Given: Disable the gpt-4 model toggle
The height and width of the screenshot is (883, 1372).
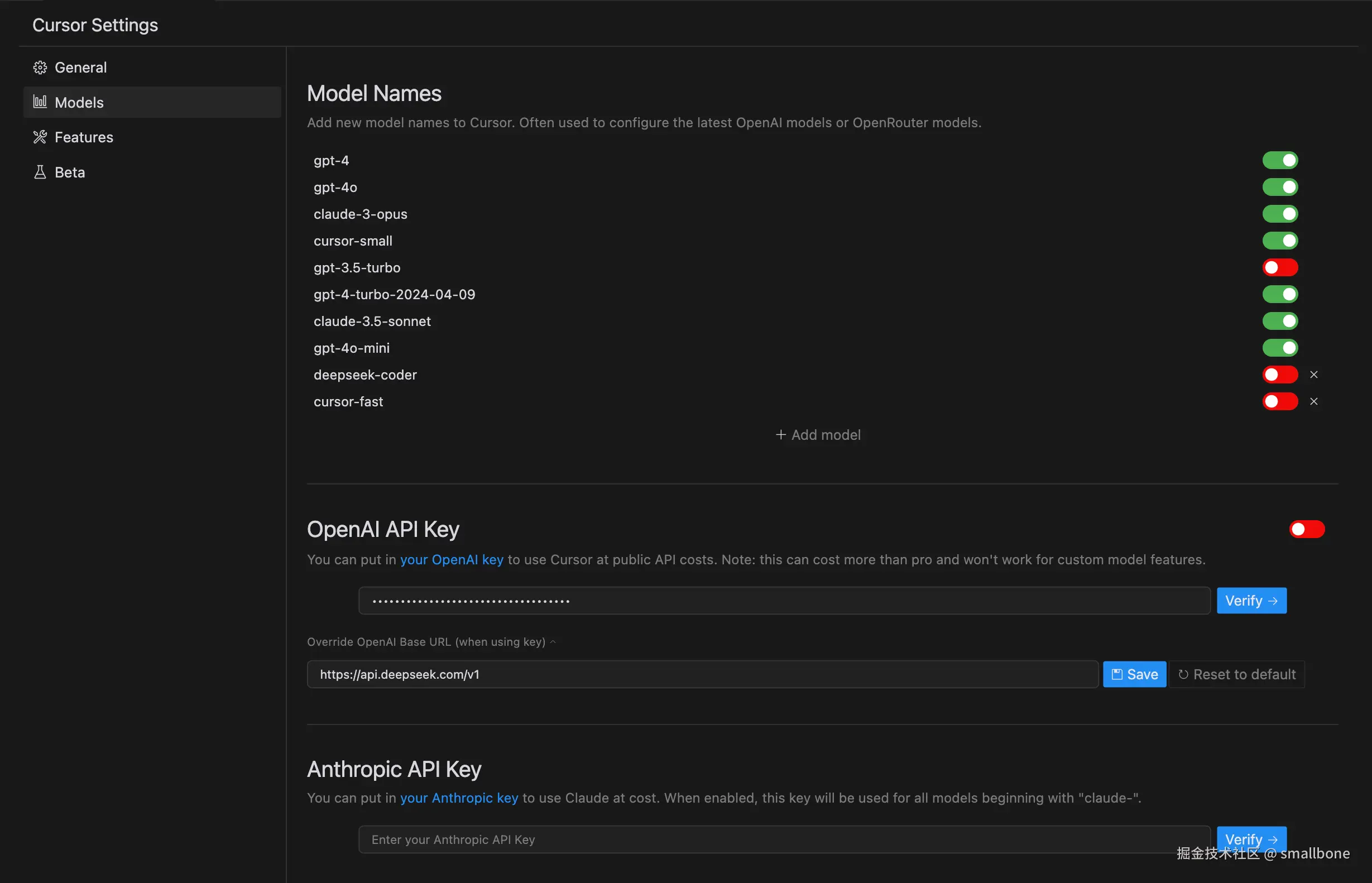Looking at the screenshot, I should pos(1280,161).
